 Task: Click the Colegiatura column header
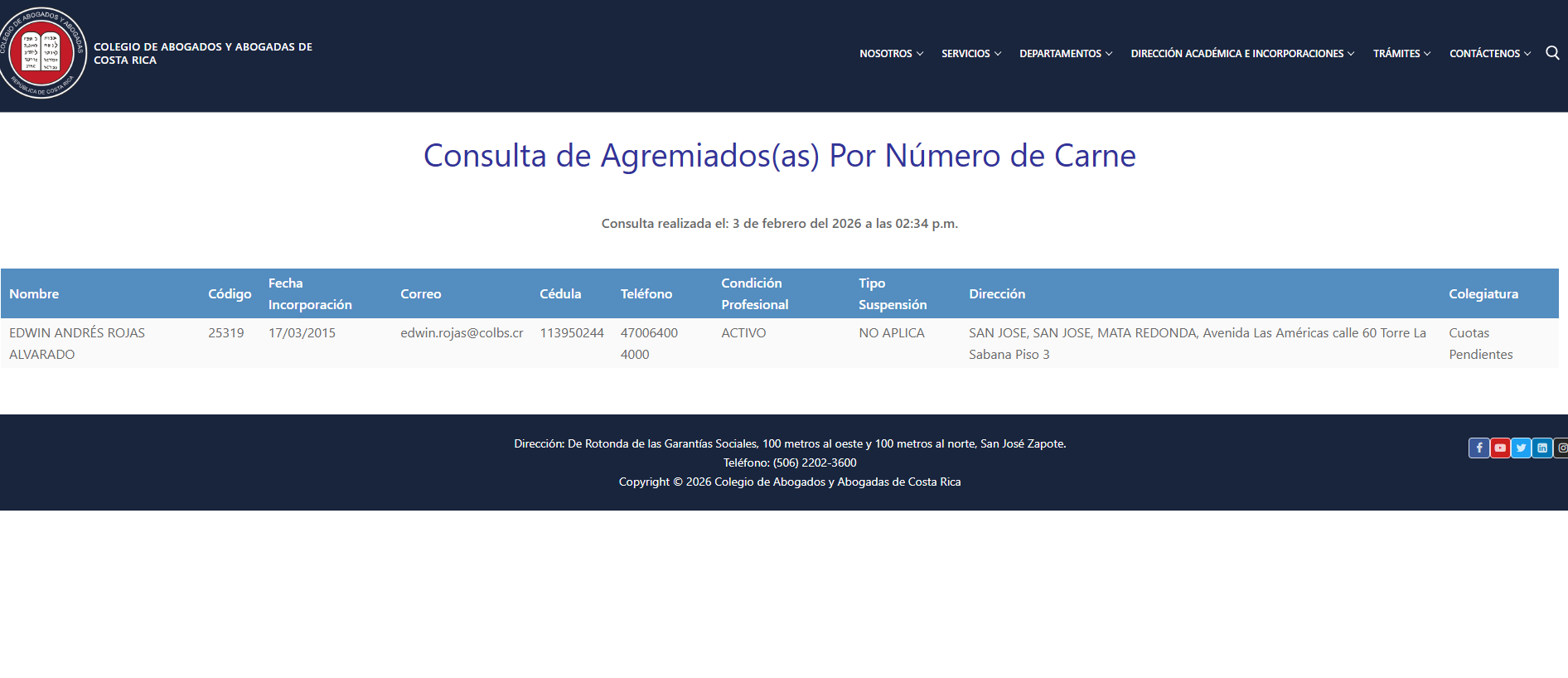point(1483,294)
